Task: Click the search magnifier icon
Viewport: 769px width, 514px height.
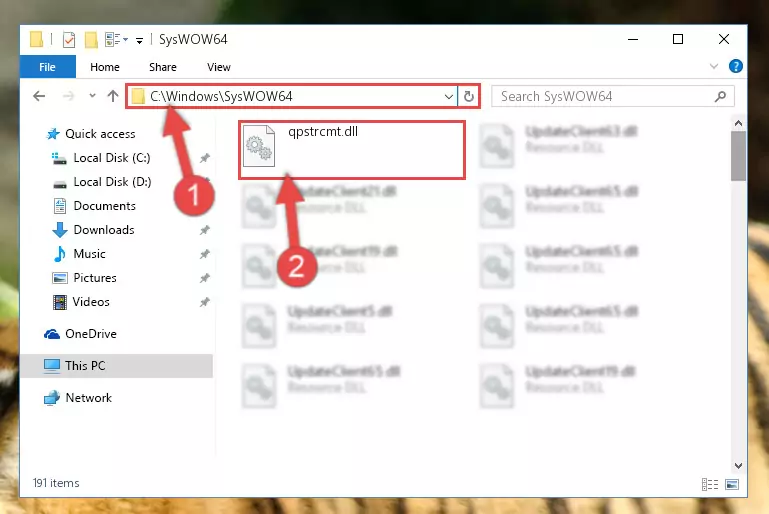Action: point(720,96)
